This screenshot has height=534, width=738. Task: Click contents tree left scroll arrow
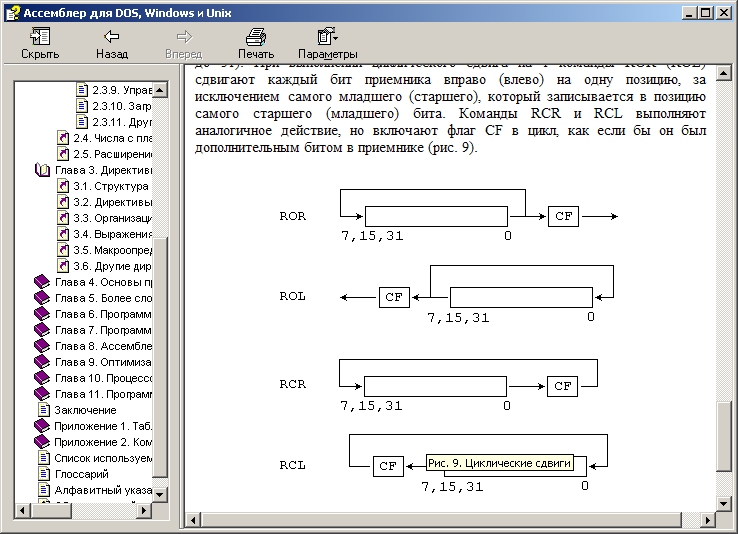click(x=22, y=510)
